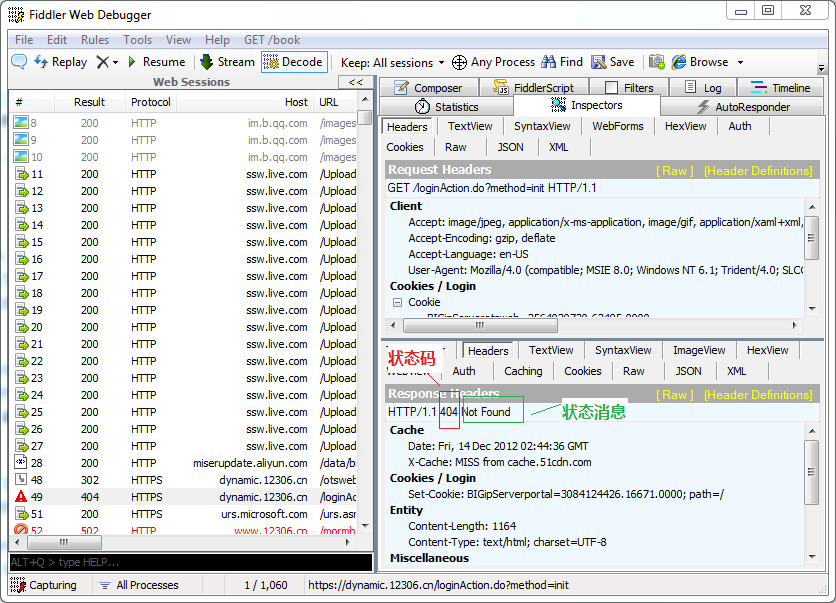836x603 pixels.
Task: Toggle the Filters tab checkbox
Action: pos(612,88)
